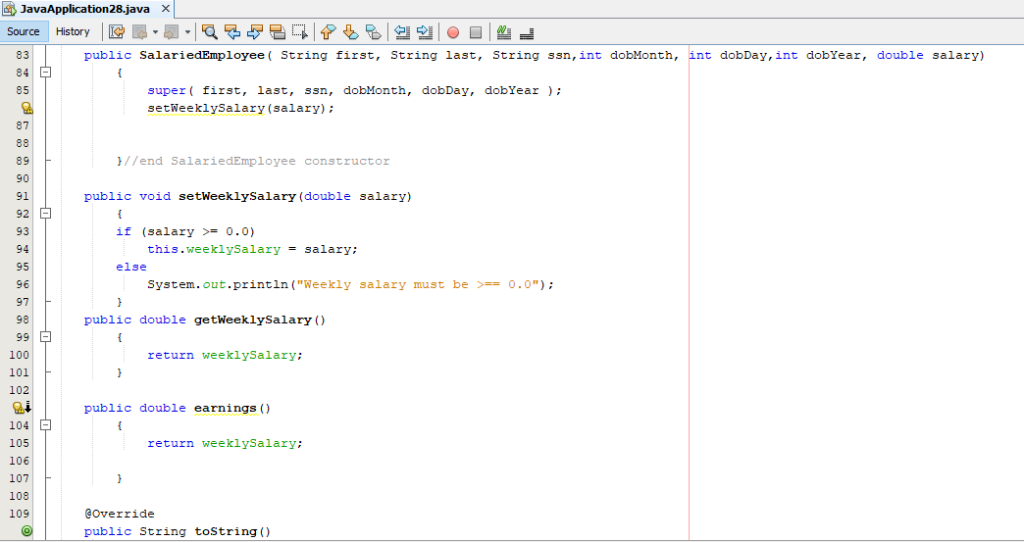Go to the next bookmark
1024x542 pixels.
351,31
